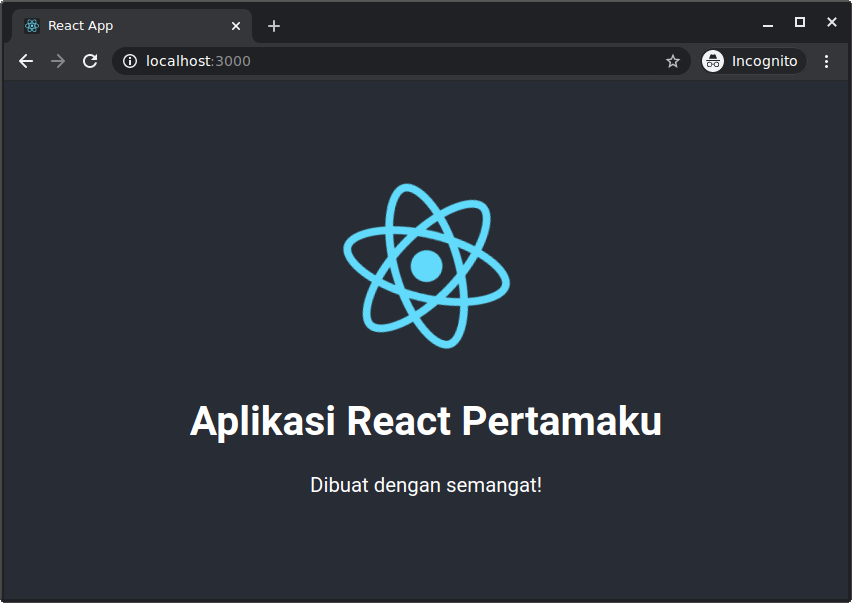Bookmark this page using the star icon
This screenshot has height=603, width=852.
[672, 61]
